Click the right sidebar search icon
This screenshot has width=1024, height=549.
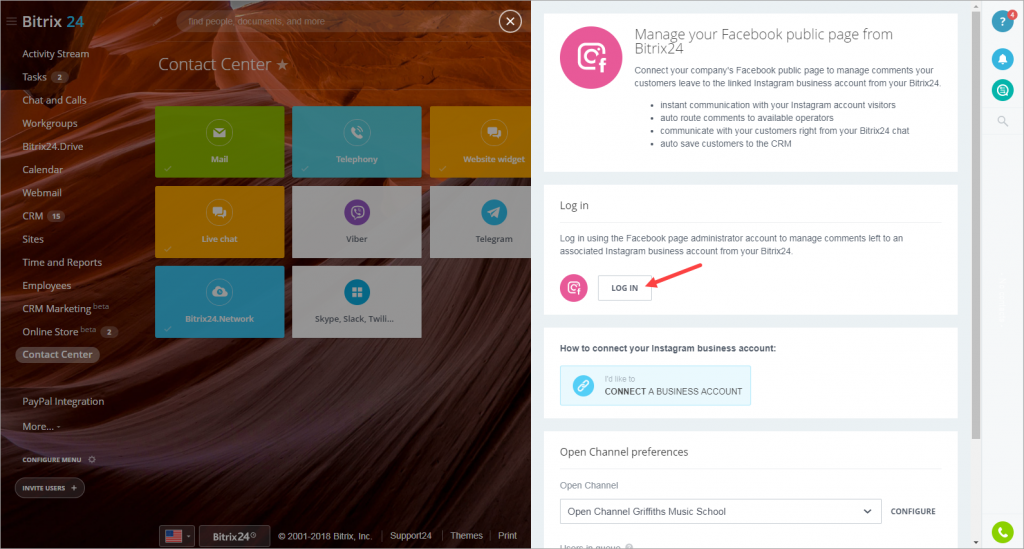point(1002,121)
